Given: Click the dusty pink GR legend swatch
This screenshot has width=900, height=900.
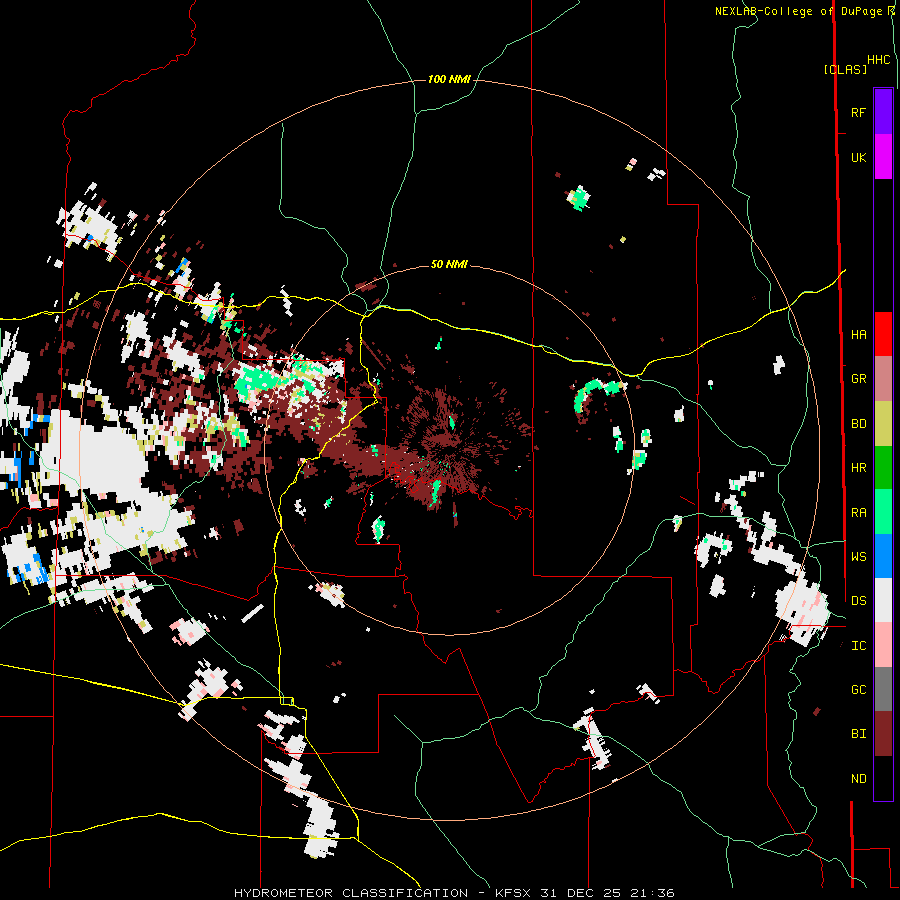Looking at the screenshot, I should coord(883,379).
